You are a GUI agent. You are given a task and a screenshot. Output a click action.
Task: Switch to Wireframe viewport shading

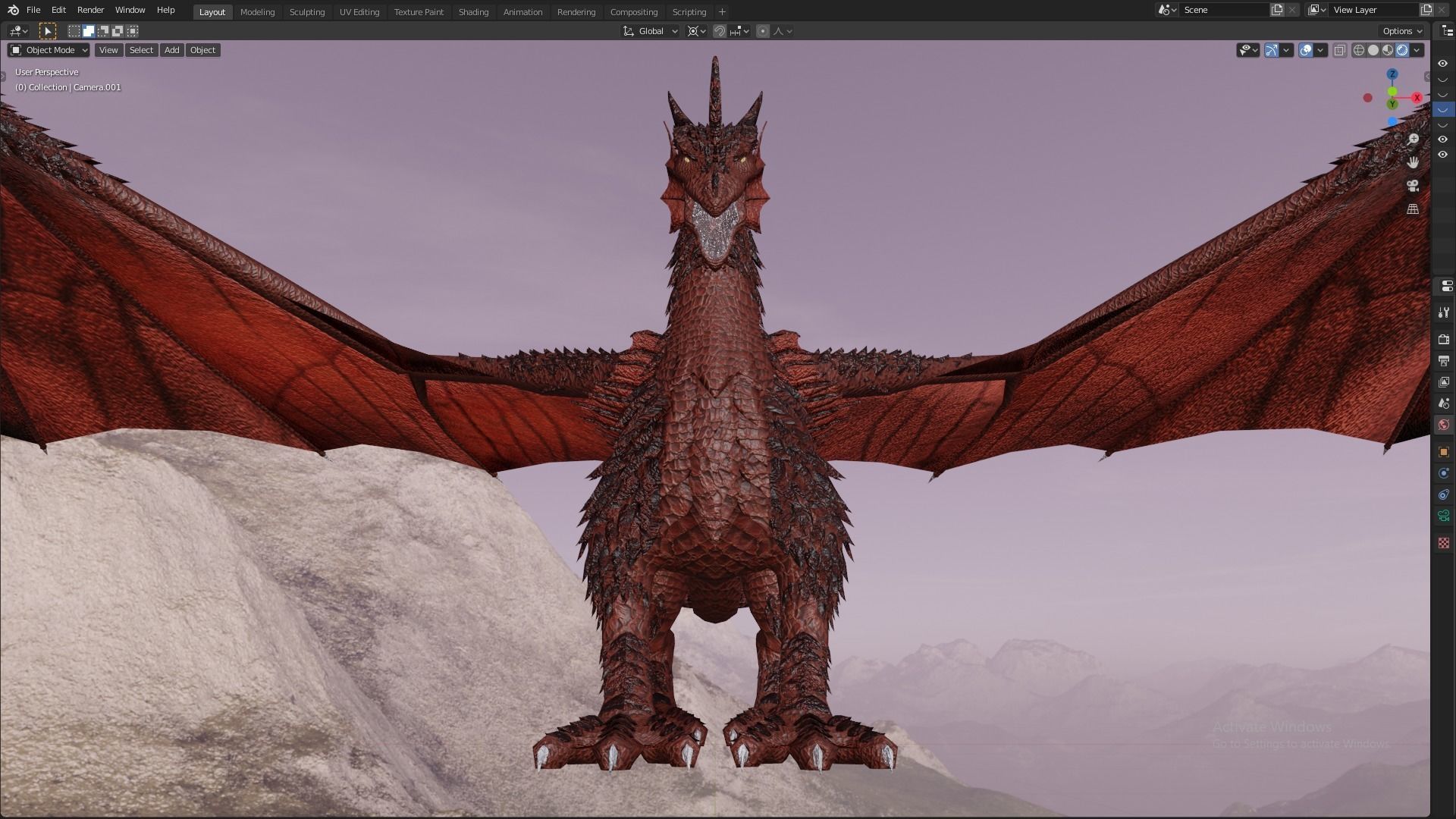pyautogui.click(x=1359, y=50)
